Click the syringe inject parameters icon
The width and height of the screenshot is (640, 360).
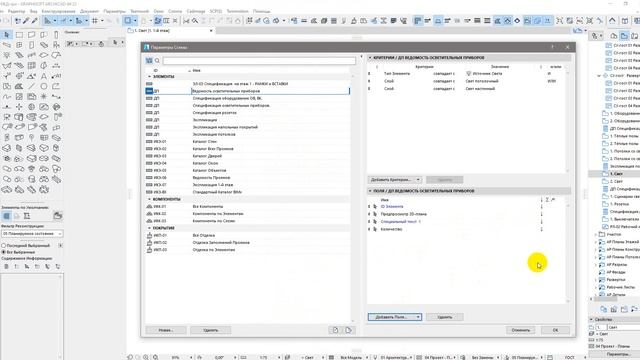click(34, 20)
